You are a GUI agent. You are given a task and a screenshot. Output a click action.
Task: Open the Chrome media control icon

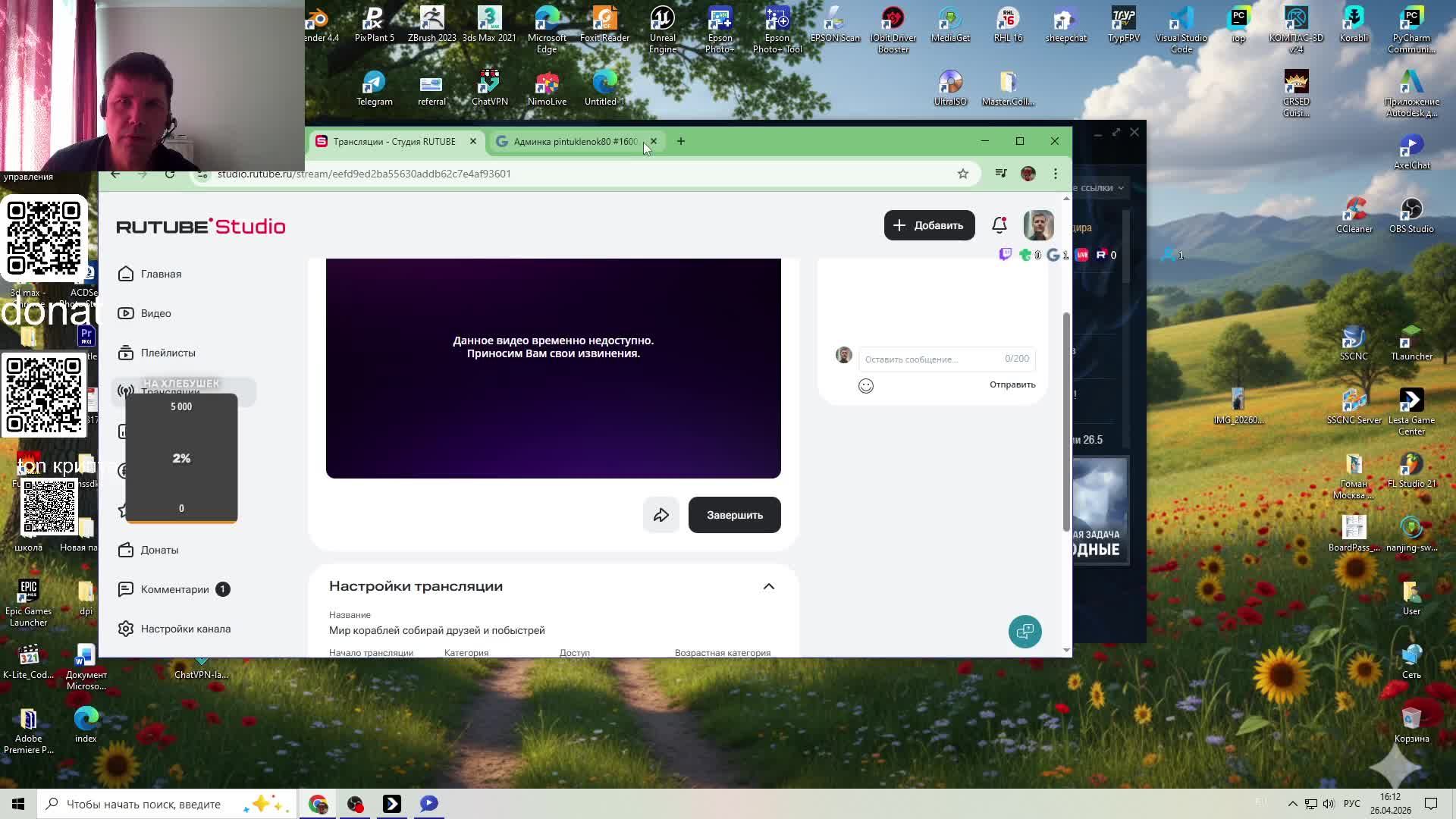click(1001, 174)
